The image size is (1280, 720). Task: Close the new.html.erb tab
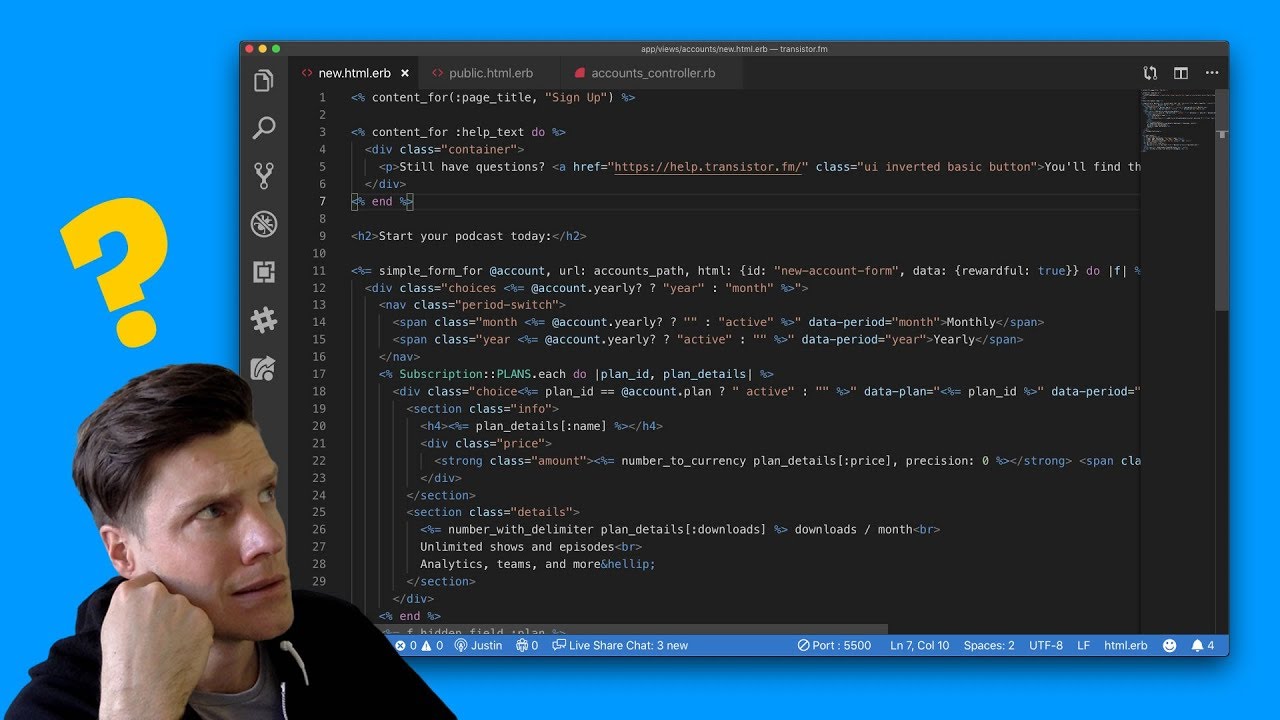[405, 73]
